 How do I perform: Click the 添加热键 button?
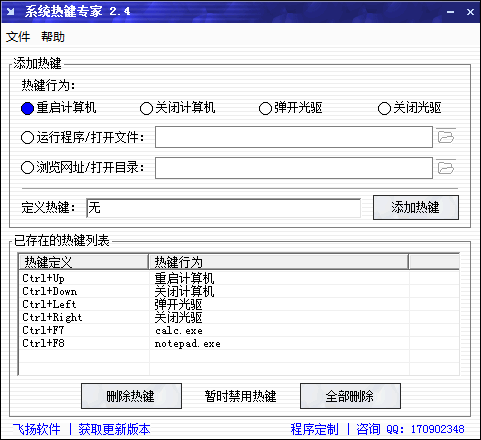click(x=416, y=207)
